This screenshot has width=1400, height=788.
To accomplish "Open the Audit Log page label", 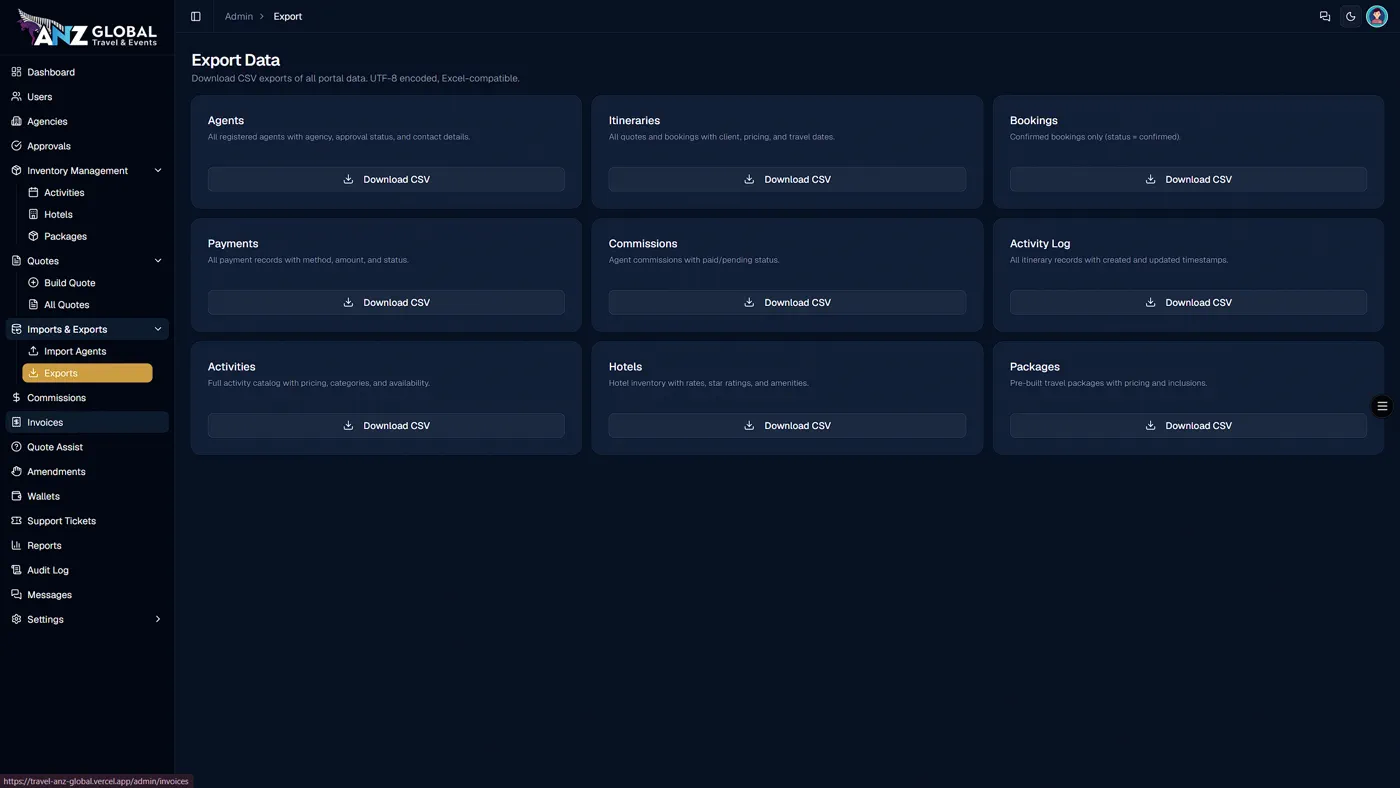I will coord(48,570).
